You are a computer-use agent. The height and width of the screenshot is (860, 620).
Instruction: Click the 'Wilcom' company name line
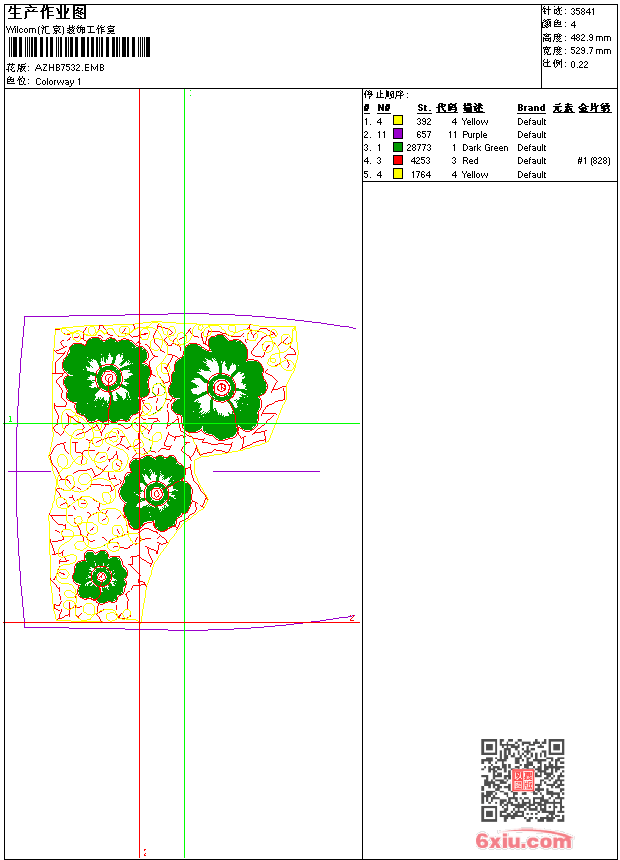click(61, 30)
